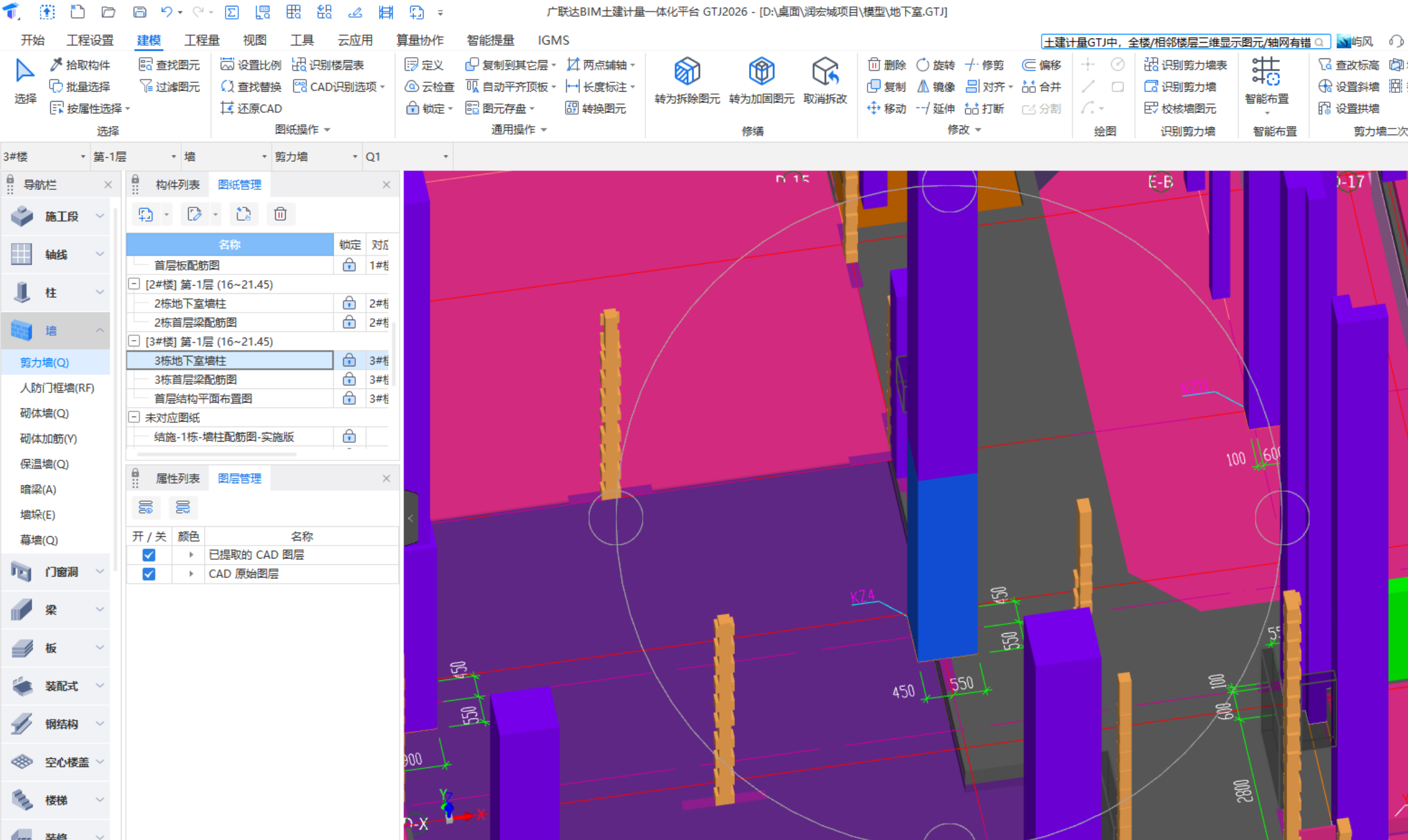Click the delete drawing trash icon
The height and width of the screenshot is (840, 1408).
(x=280, y=214)
